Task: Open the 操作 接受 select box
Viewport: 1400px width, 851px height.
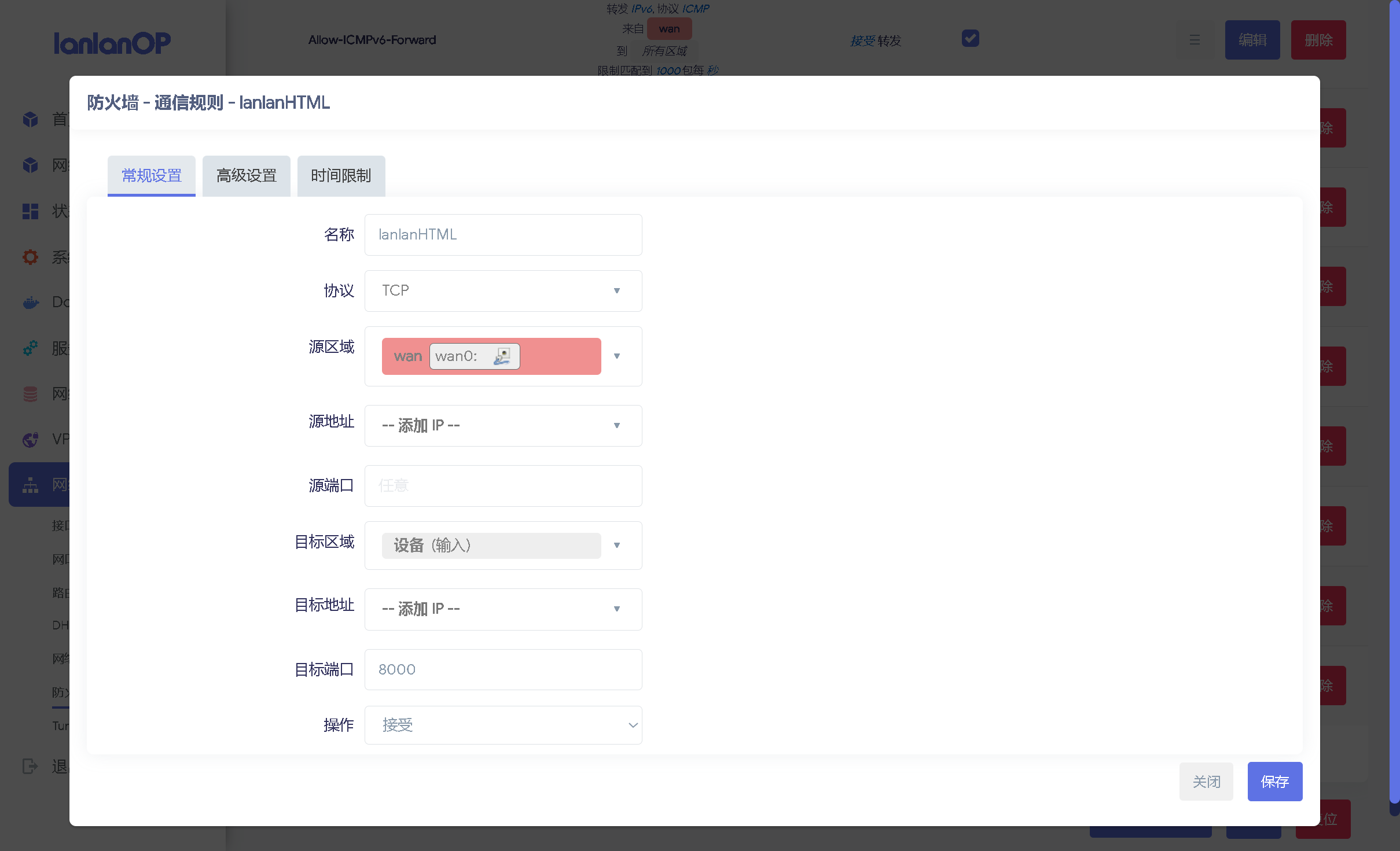Action: point(504,725)
